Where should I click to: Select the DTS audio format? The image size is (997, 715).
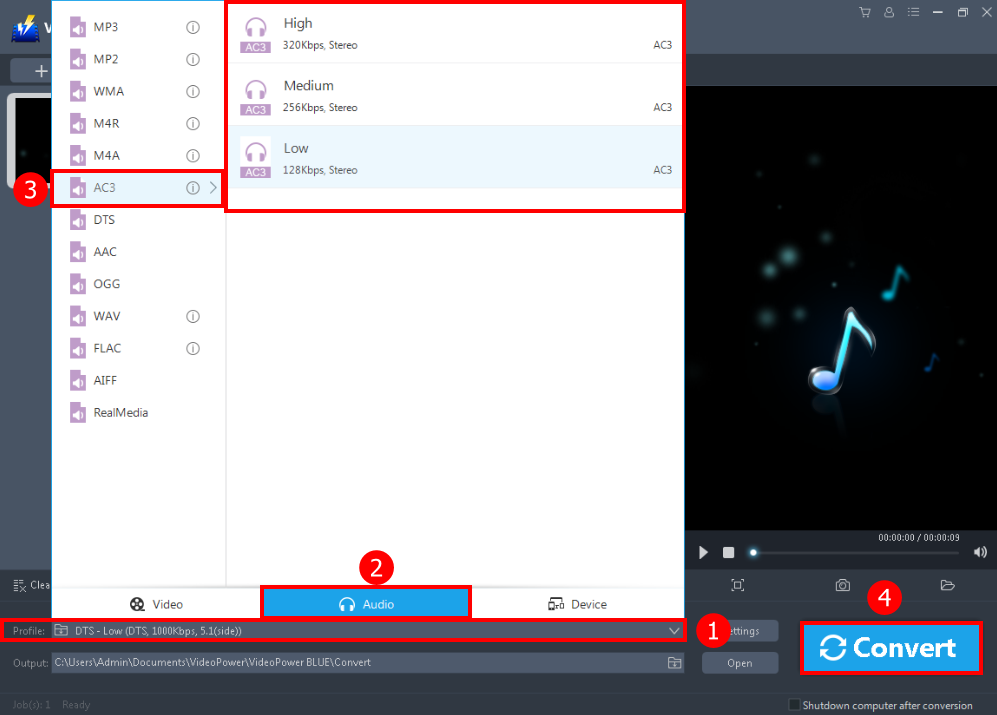108,219
